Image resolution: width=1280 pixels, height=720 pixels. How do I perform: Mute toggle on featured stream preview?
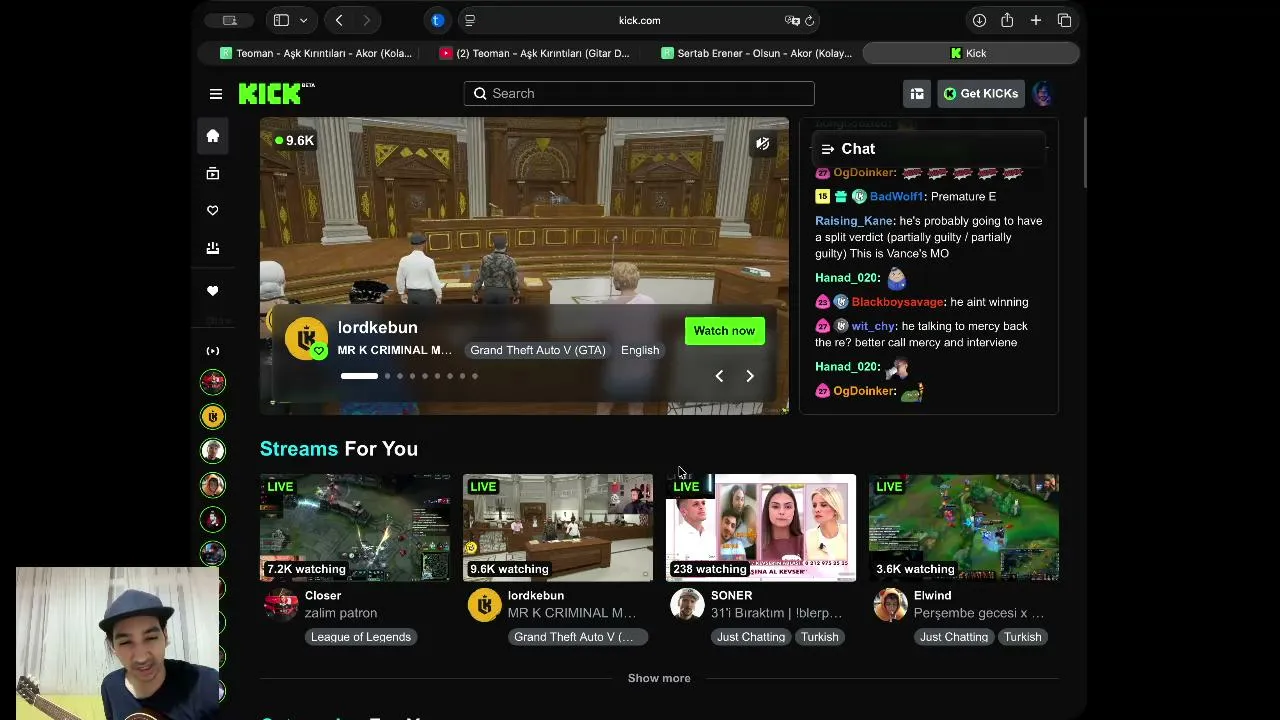pos(763,144)
